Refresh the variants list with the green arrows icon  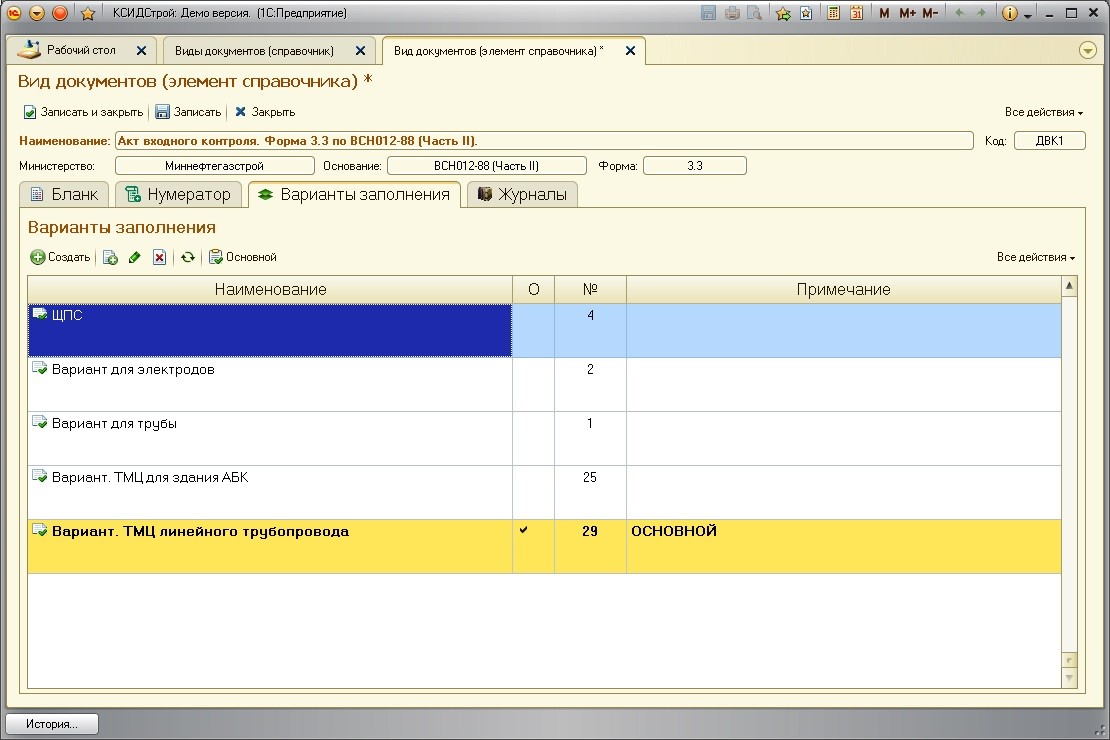[x=187, y=258]
